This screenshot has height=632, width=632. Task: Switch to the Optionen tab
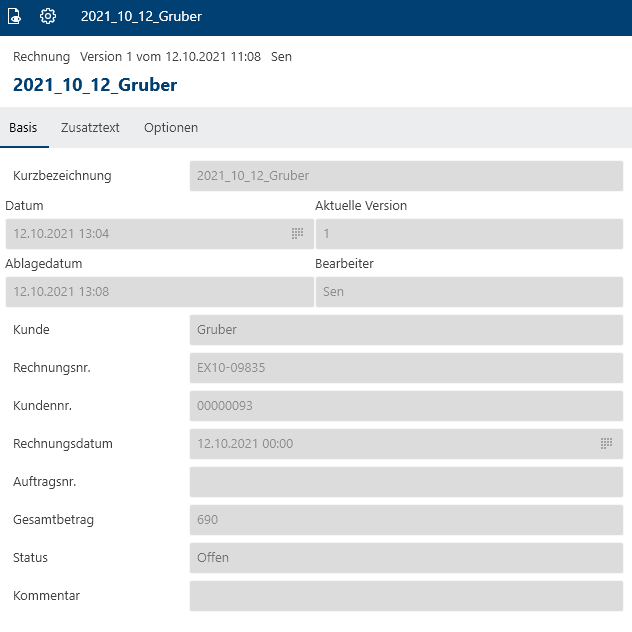(x=171, y=128)
